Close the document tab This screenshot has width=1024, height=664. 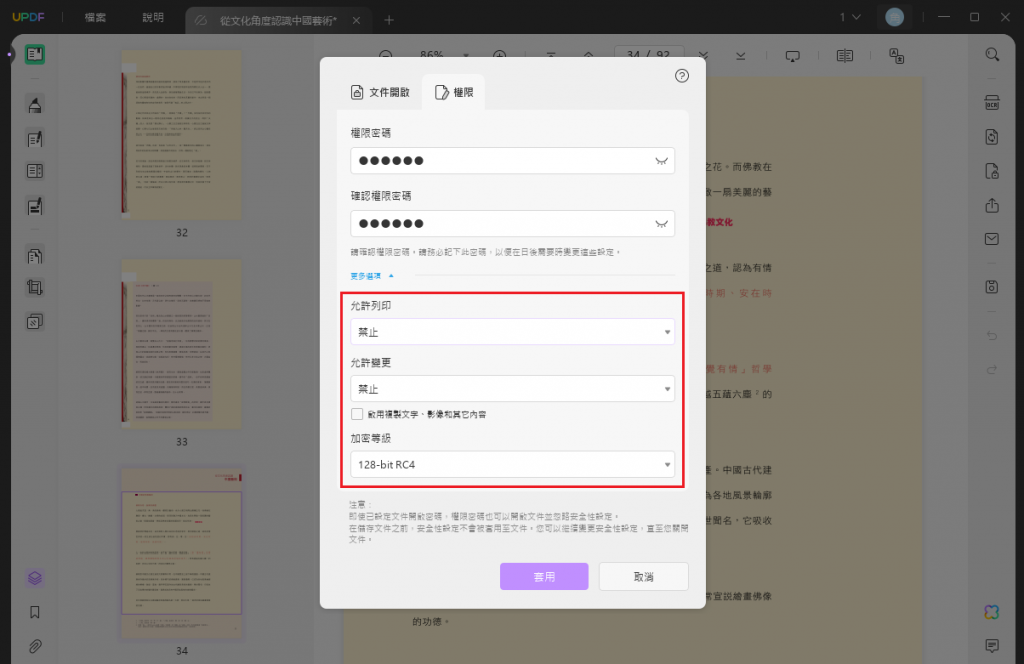click(357, 20)
